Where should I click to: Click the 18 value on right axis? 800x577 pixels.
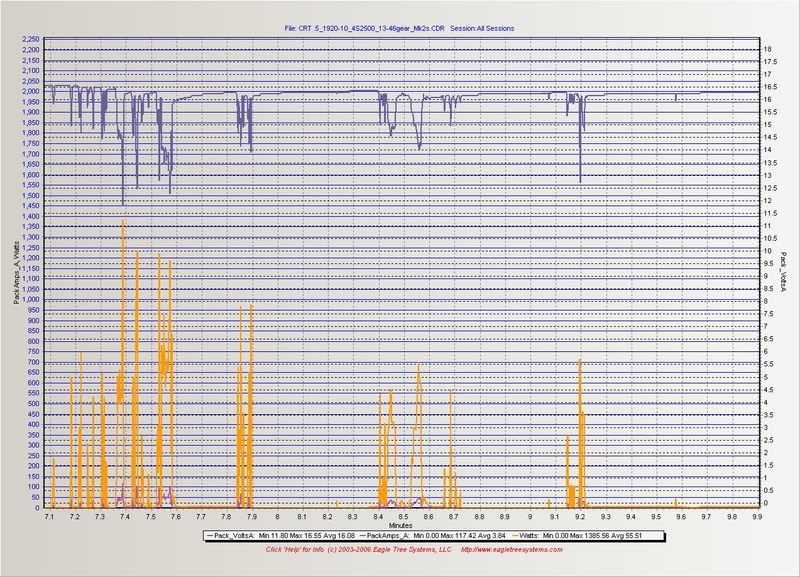coord(767,48)
